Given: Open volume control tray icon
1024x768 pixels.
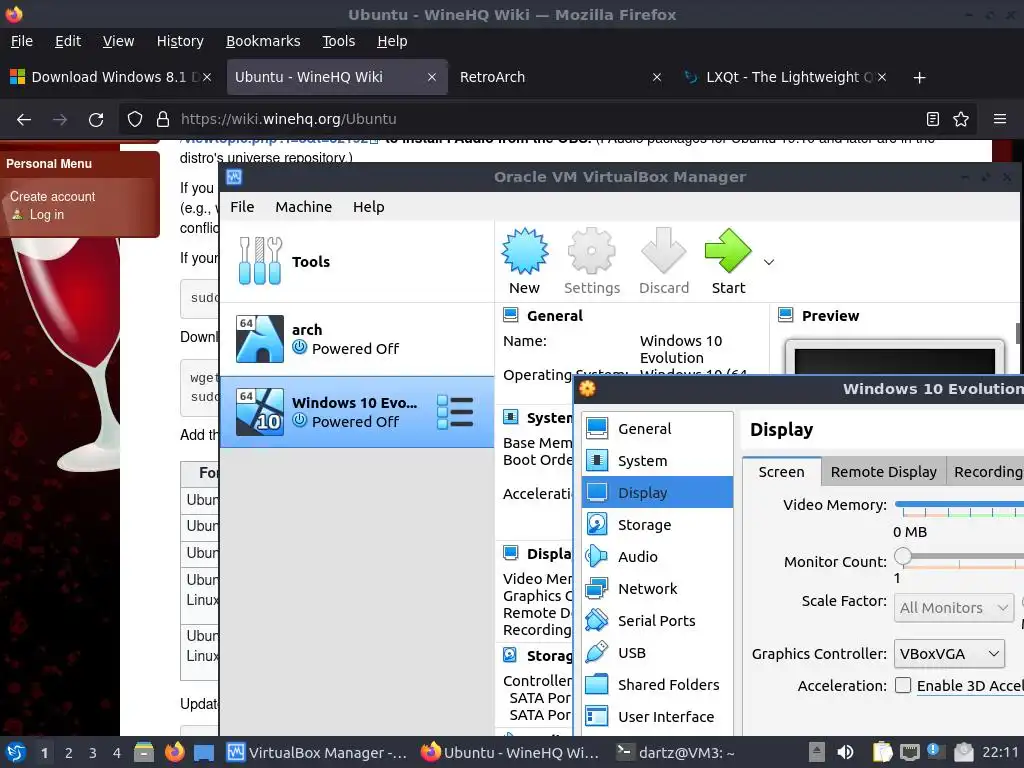Looking at the screenshot, I should (x=846, y=752).
